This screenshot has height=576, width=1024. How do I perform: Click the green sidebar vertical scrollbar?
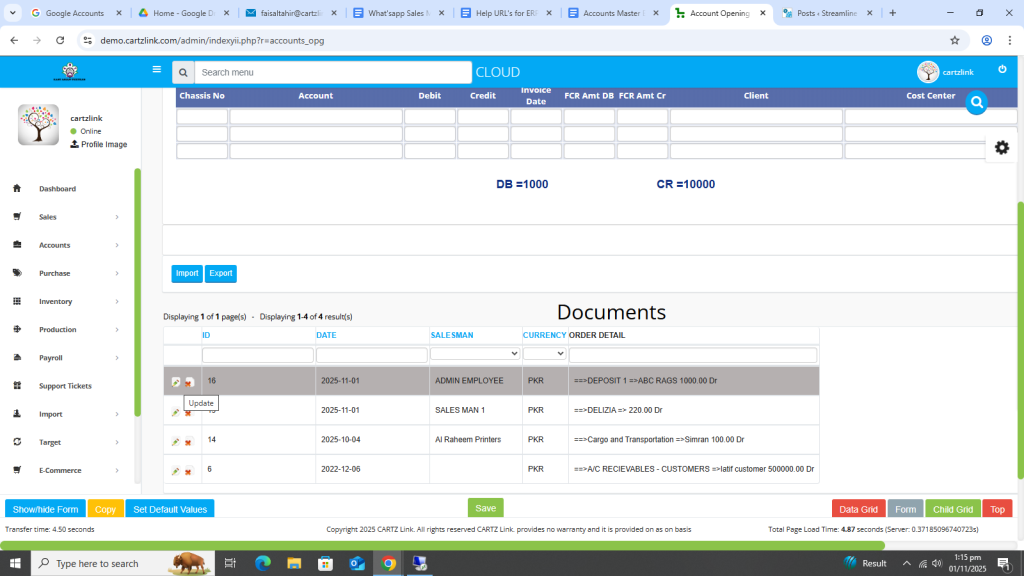(137, 290)
